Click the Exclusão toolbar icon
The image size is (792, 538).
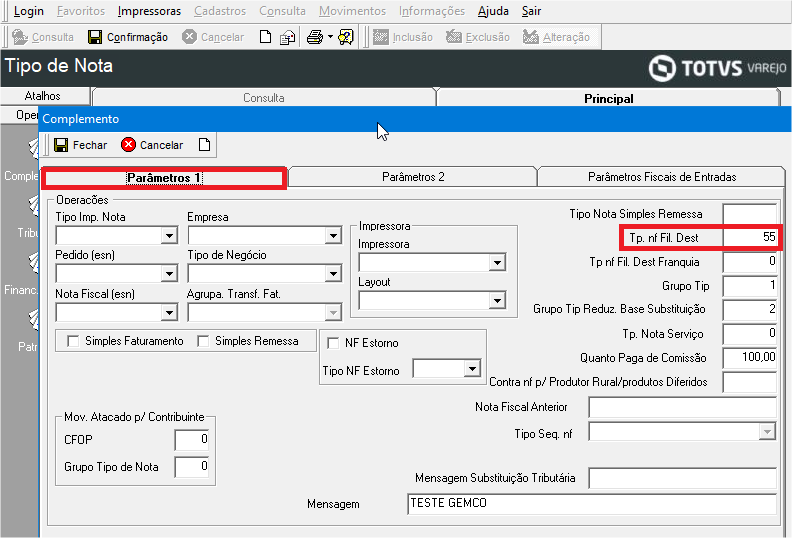coord(454,37)
